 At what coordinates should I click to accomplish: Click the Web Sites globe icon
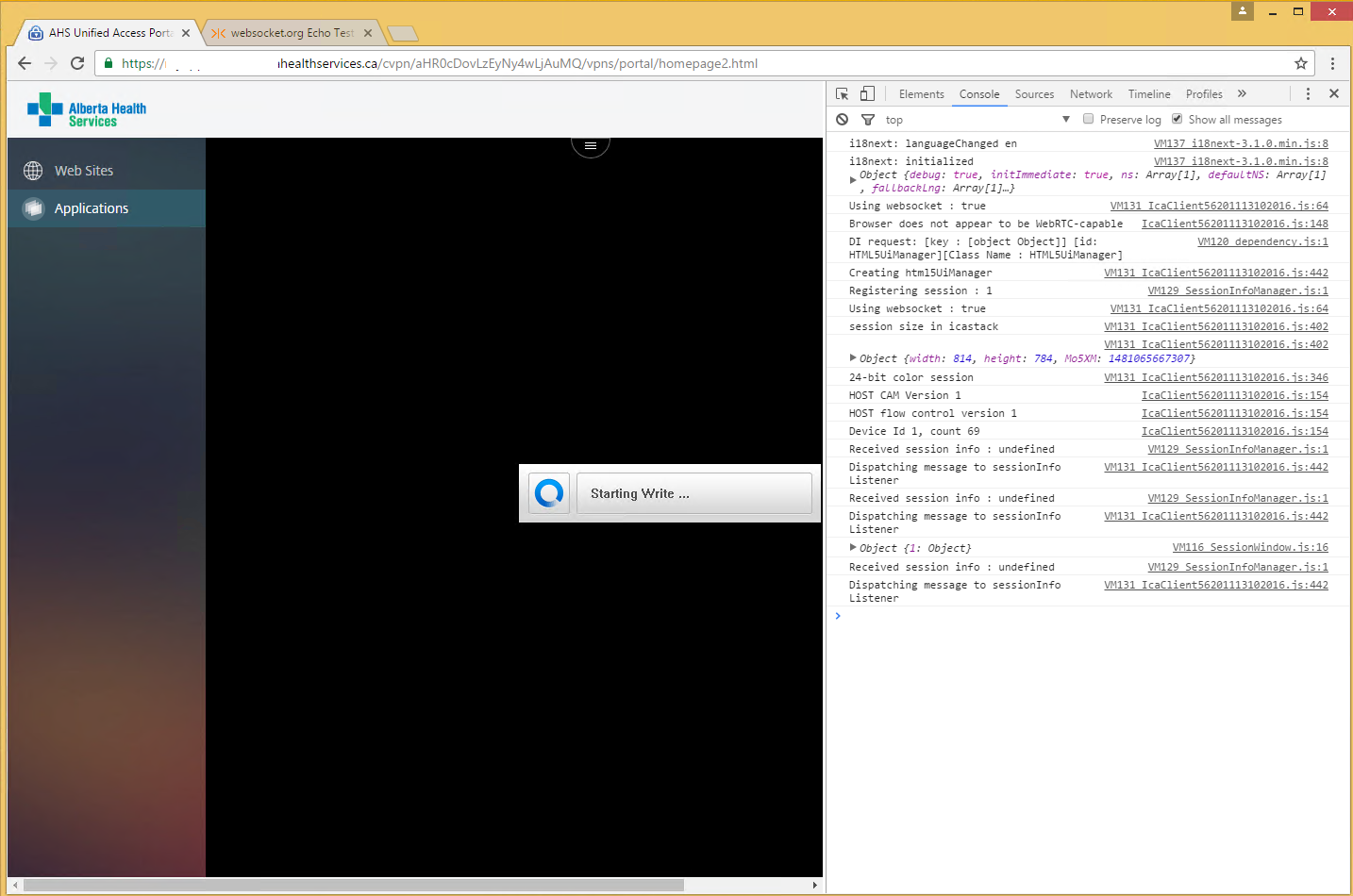point(33,171)
